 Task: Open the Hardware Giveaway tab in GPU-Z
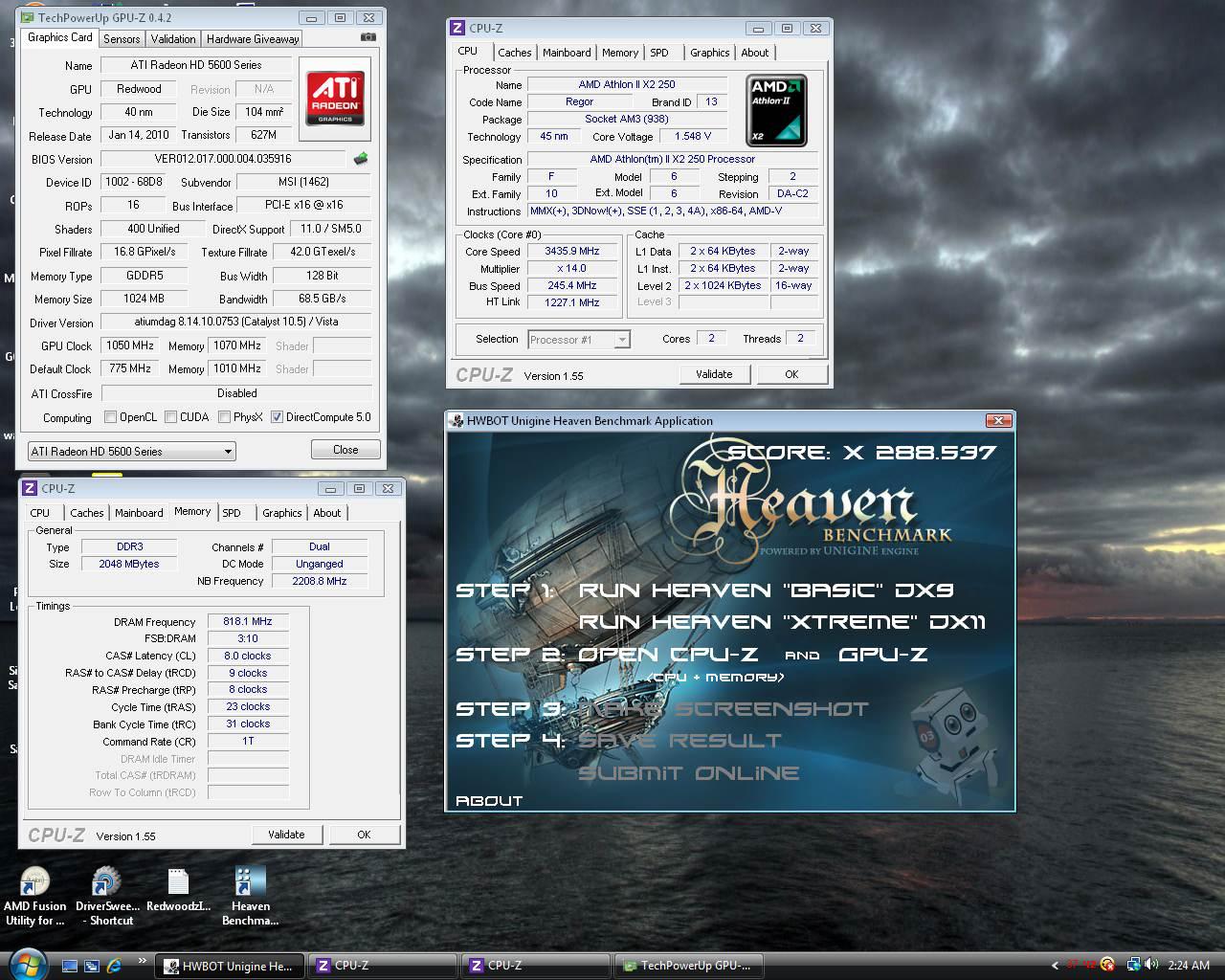click(x=253, y=38)
